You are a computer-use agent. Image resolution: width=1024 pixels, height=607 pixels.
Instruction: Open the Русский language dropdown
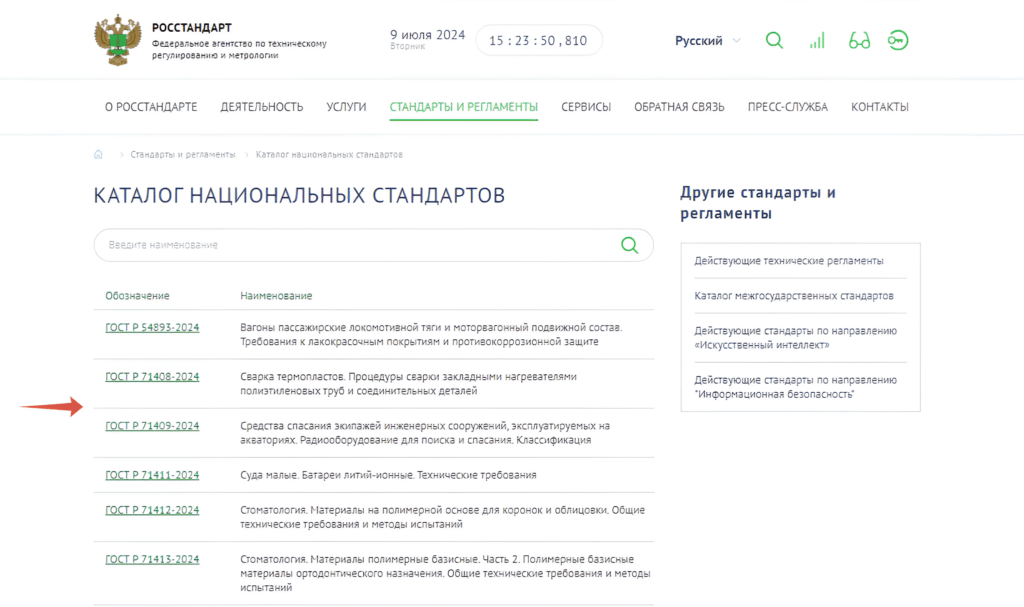tap(708, 41)
